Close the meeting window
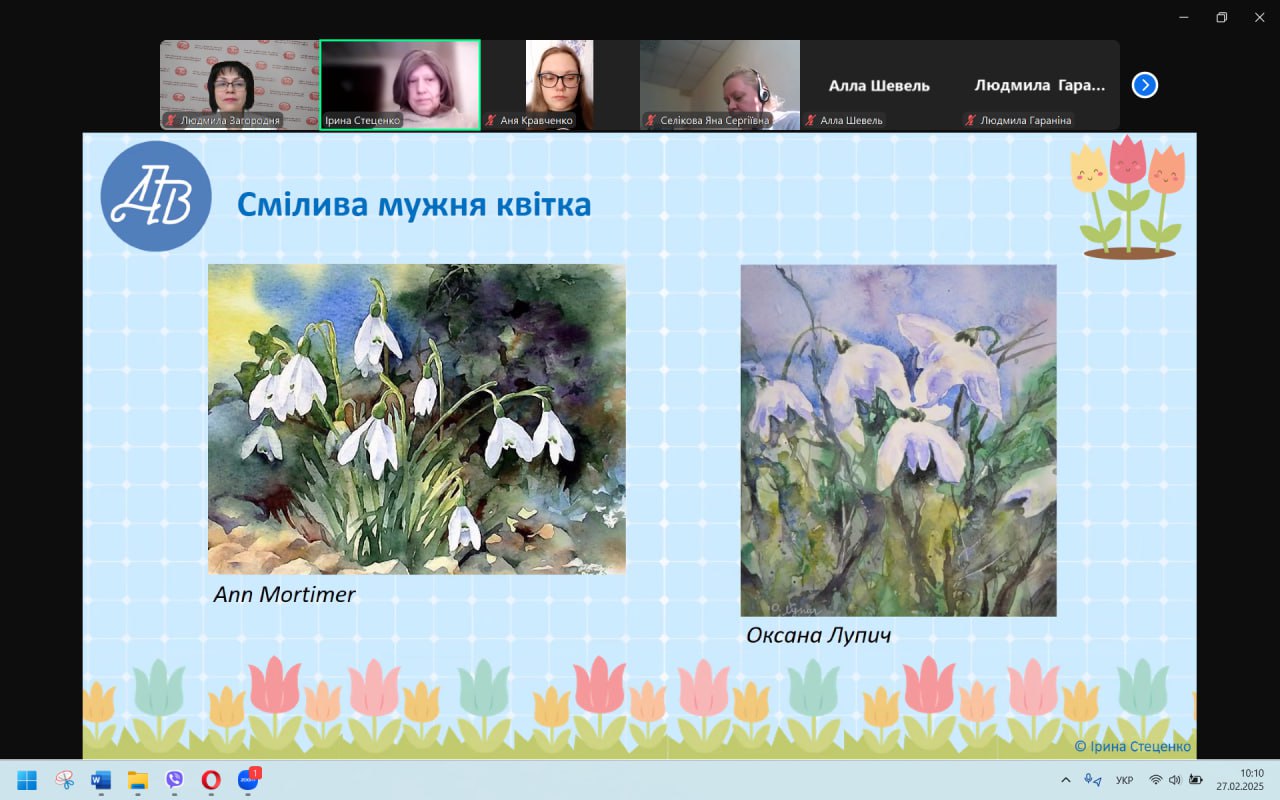Image resolution: width=1280 pixels, height=800 pixels. coord(1259,17)
